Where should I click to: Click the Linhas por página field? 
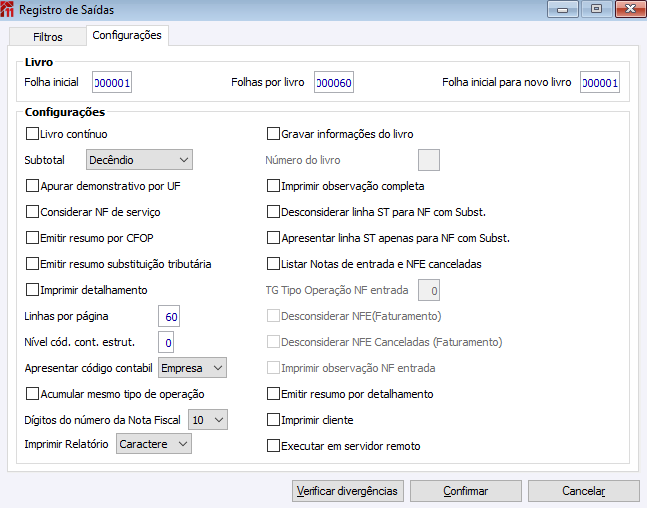click(x=171, y=317)
